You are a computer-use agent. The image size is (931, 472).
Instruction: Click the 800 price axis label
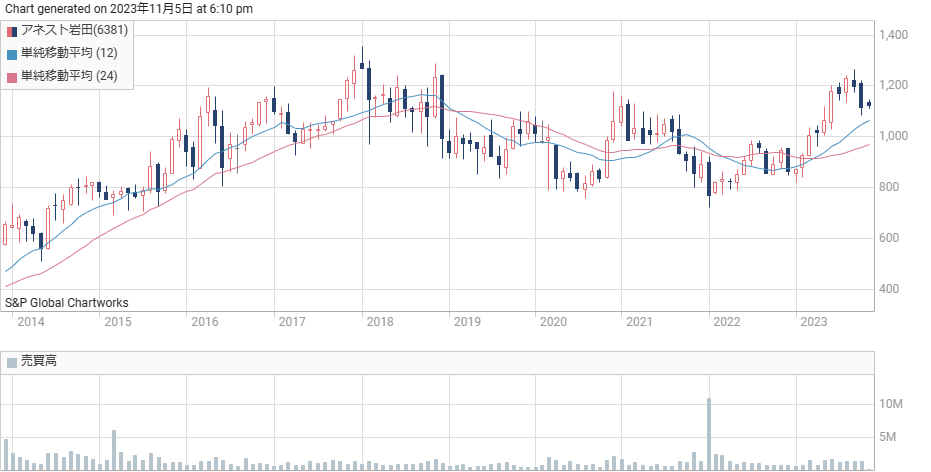[x=889, y=187]
